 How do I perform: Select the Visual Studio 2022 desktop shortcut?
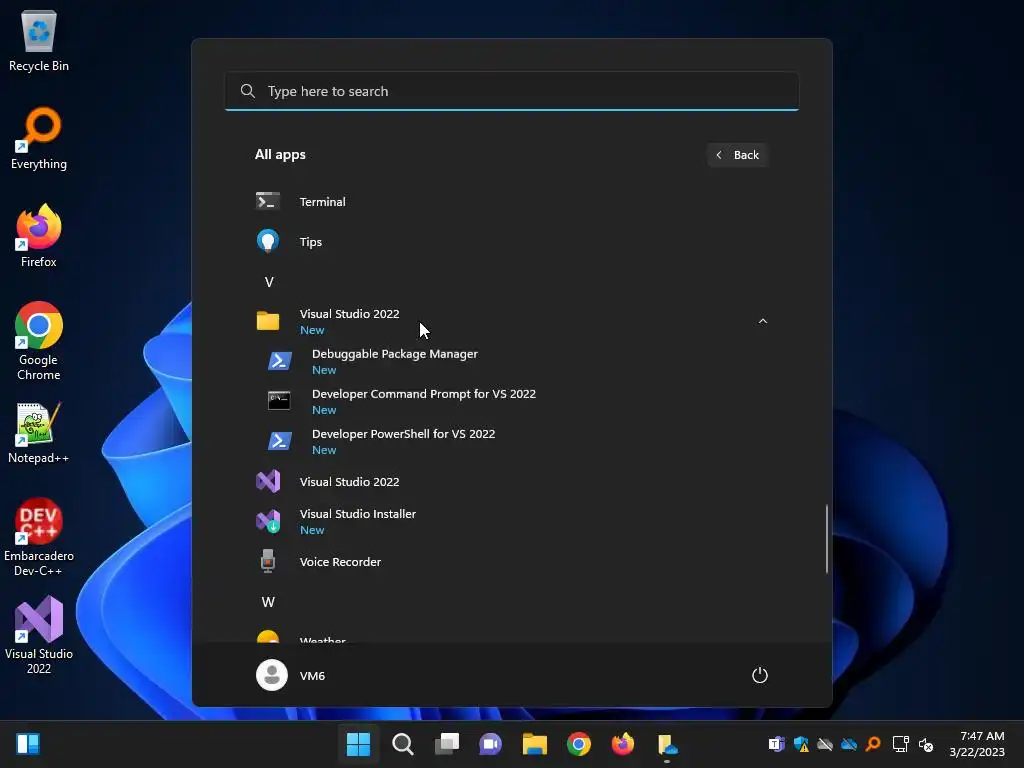point(39,635)
